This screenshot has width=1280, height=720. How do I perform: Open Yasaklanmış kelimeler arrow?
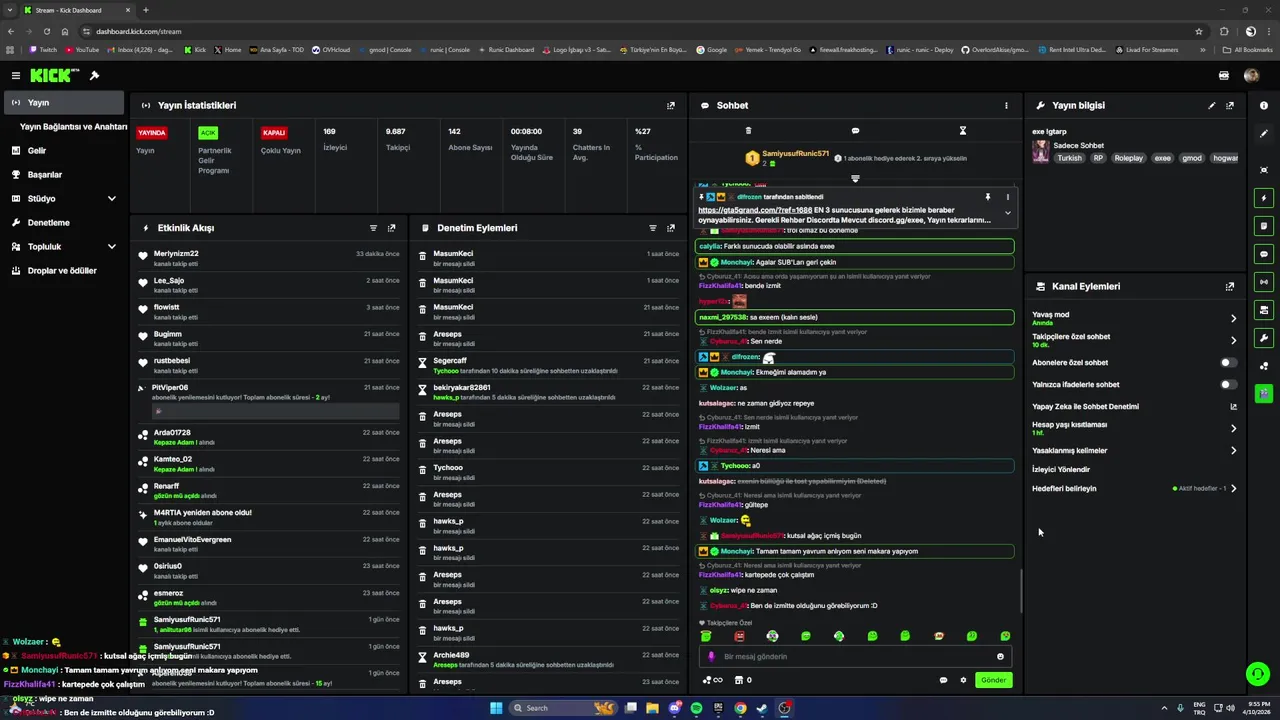click(x=1233, y=451)
